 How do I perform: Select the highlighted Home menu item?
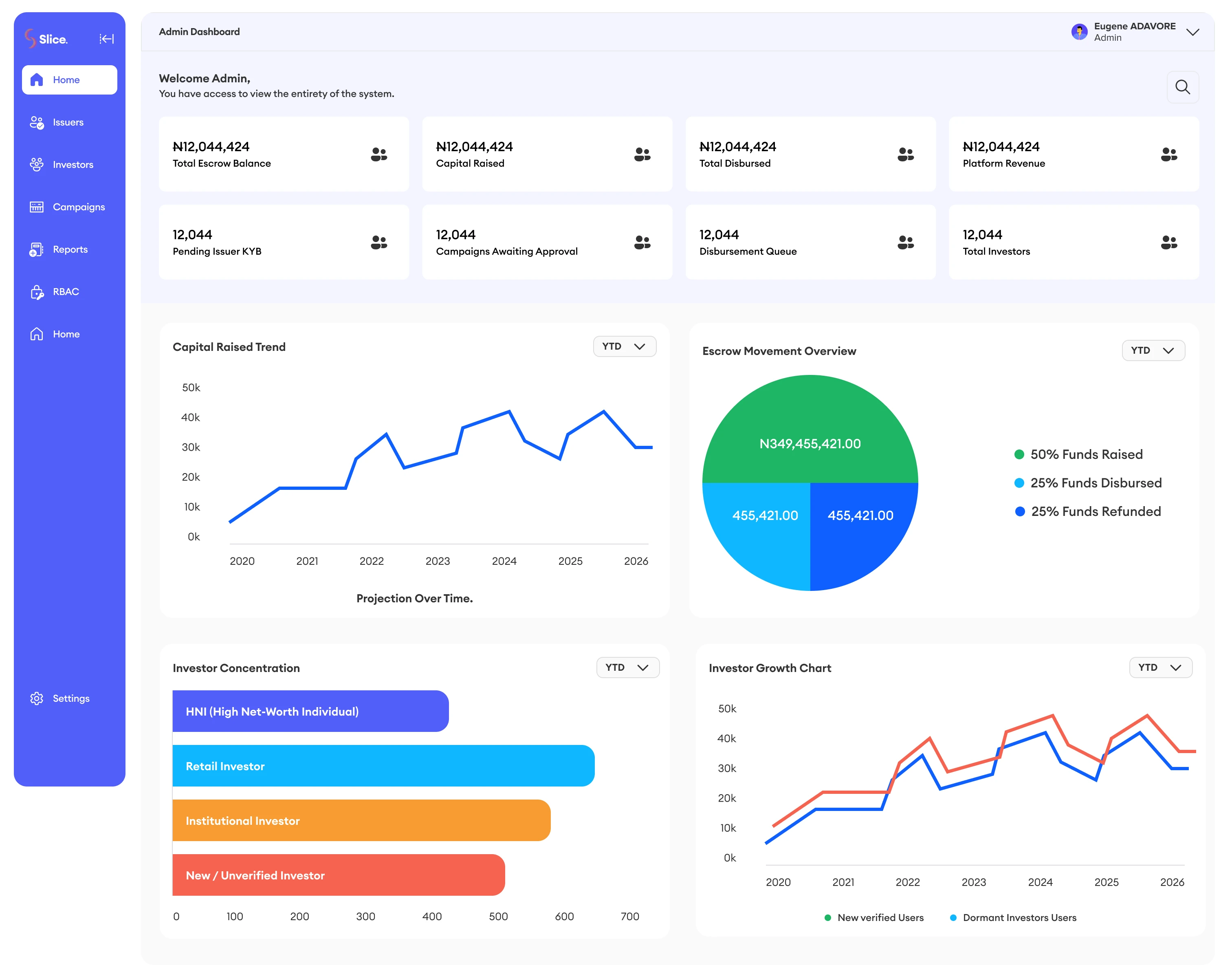click(x=70, y=79)
